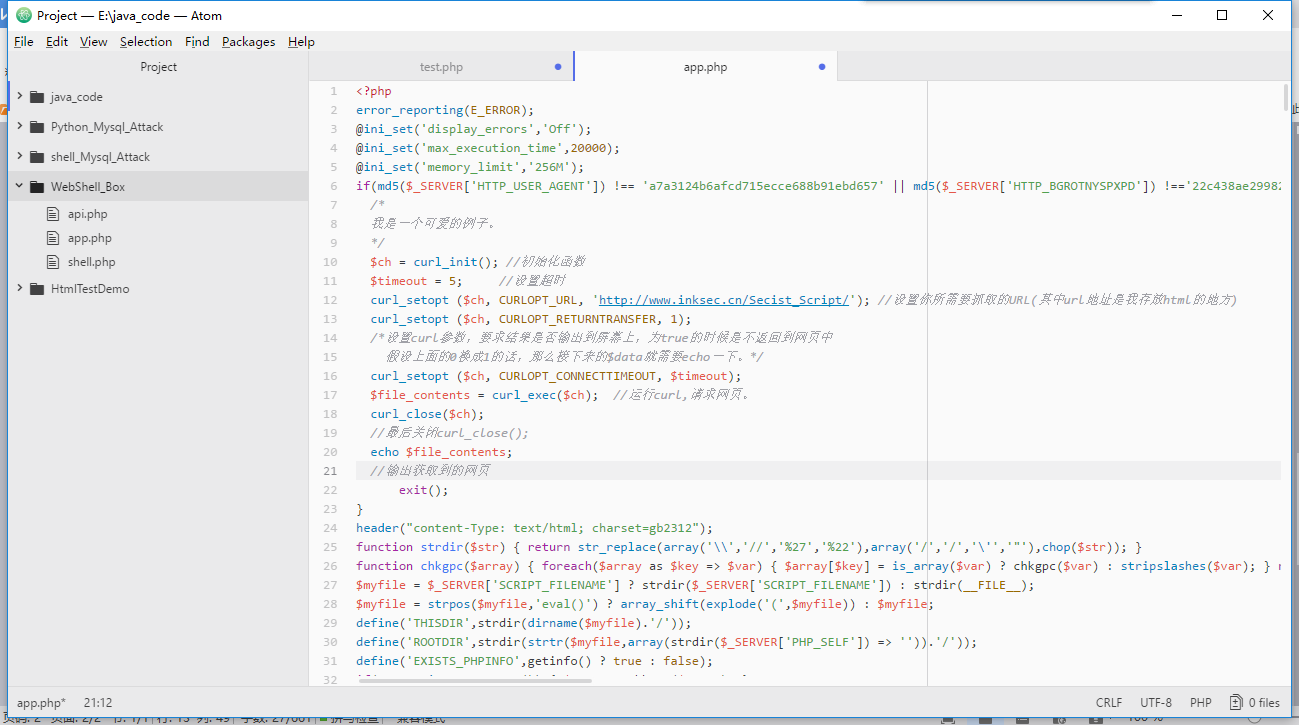Click CRLF line ending selector
Image resolution: width=1299 pixels, height=725 pixels.
coord(1109,703)
